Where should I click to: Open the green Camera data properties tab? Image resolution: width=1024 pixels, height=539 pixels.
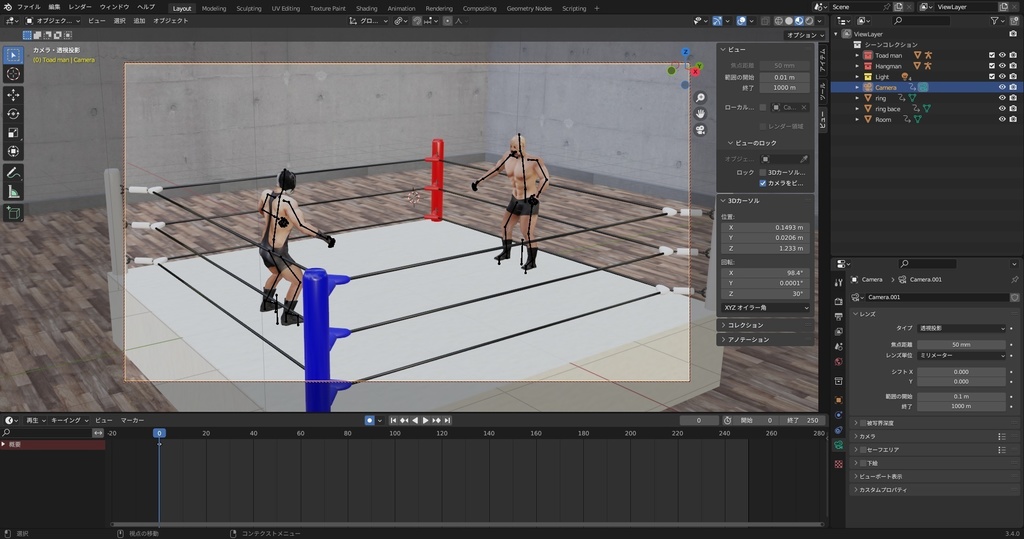click(x=839, y=445)
